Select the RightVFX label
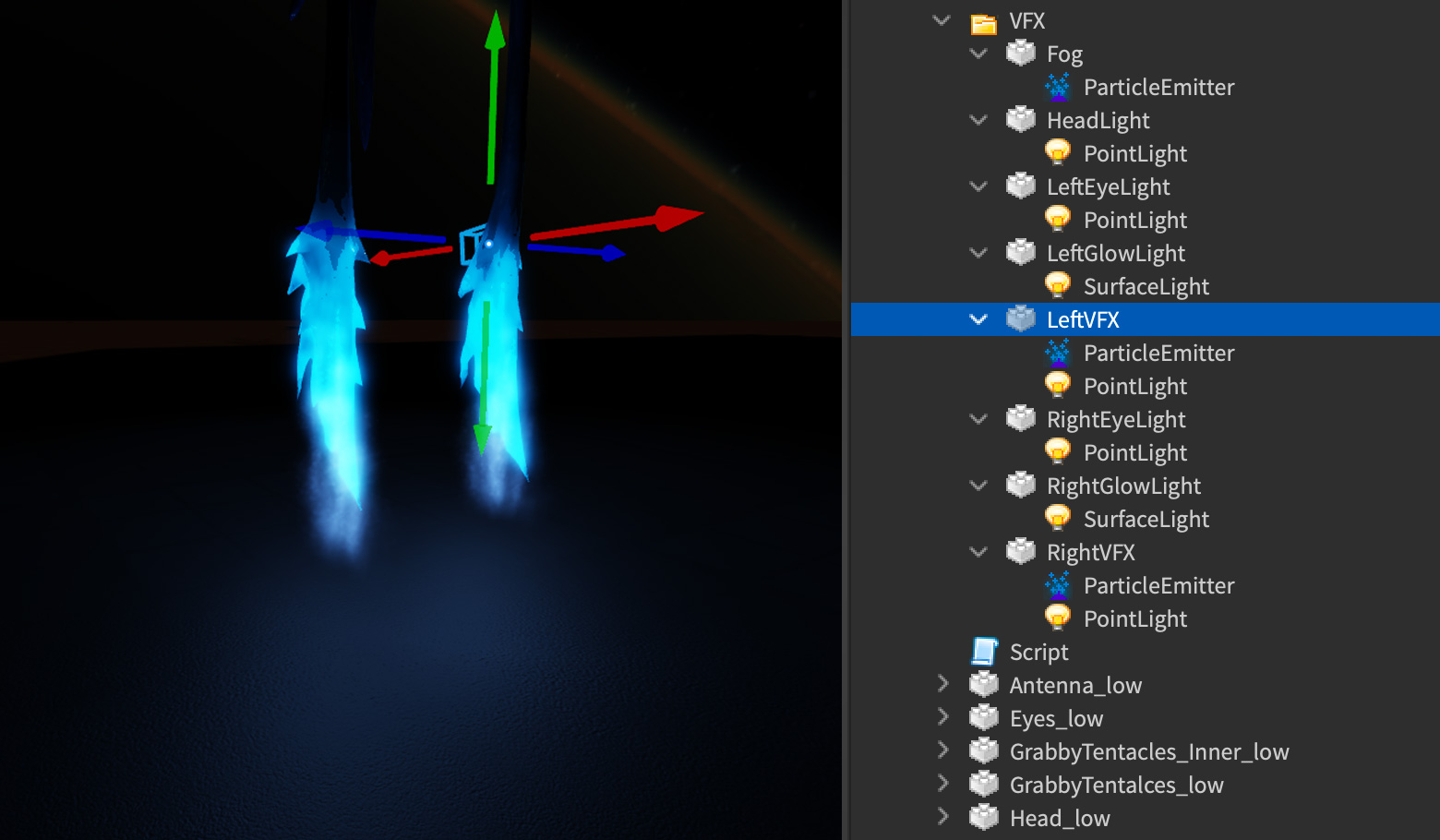Screen dimensions: 1440x840 pyautogui.click(x=1090, y=553)
